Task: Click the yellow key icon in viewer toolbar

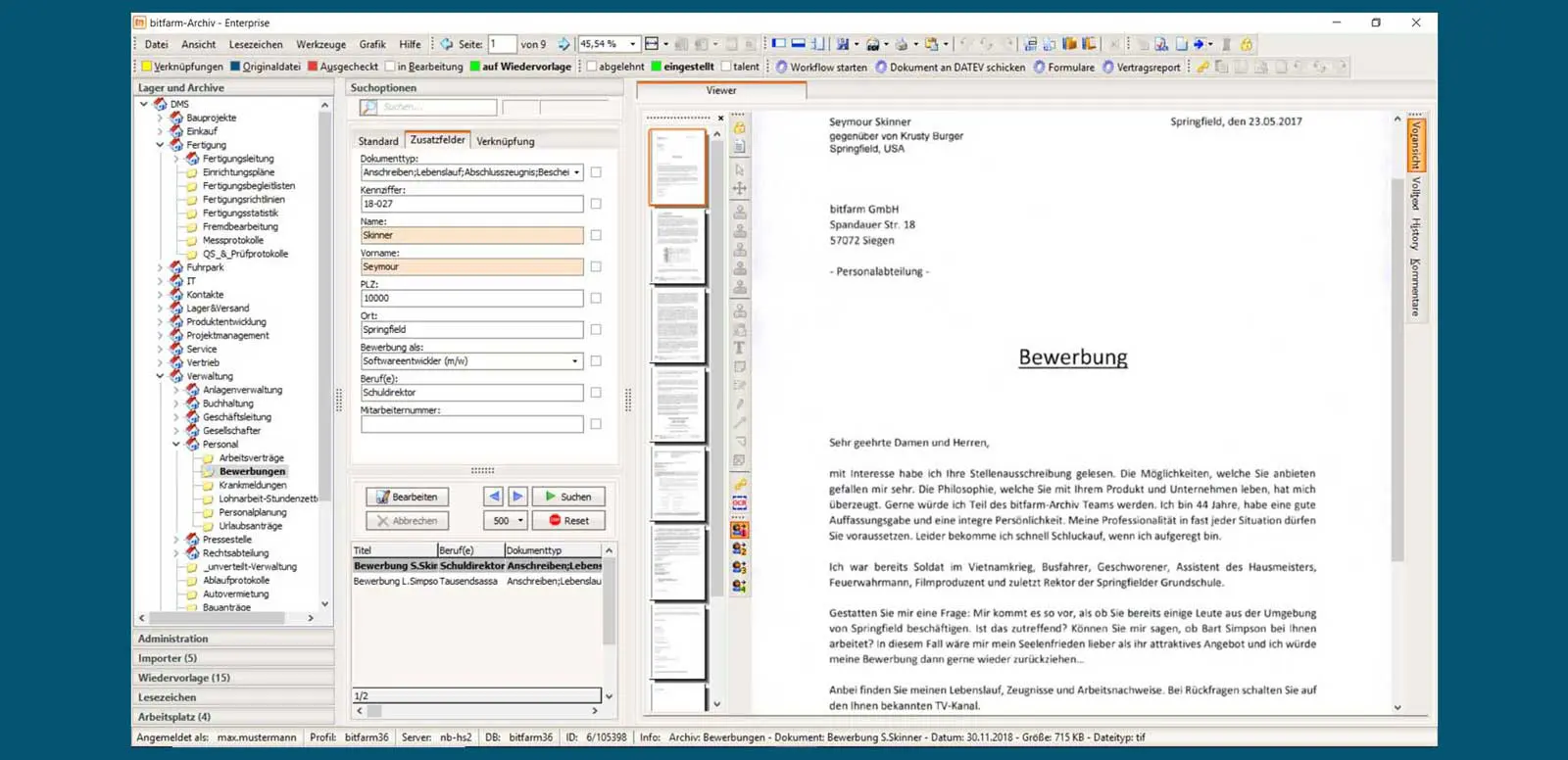Action: (740, 485)
